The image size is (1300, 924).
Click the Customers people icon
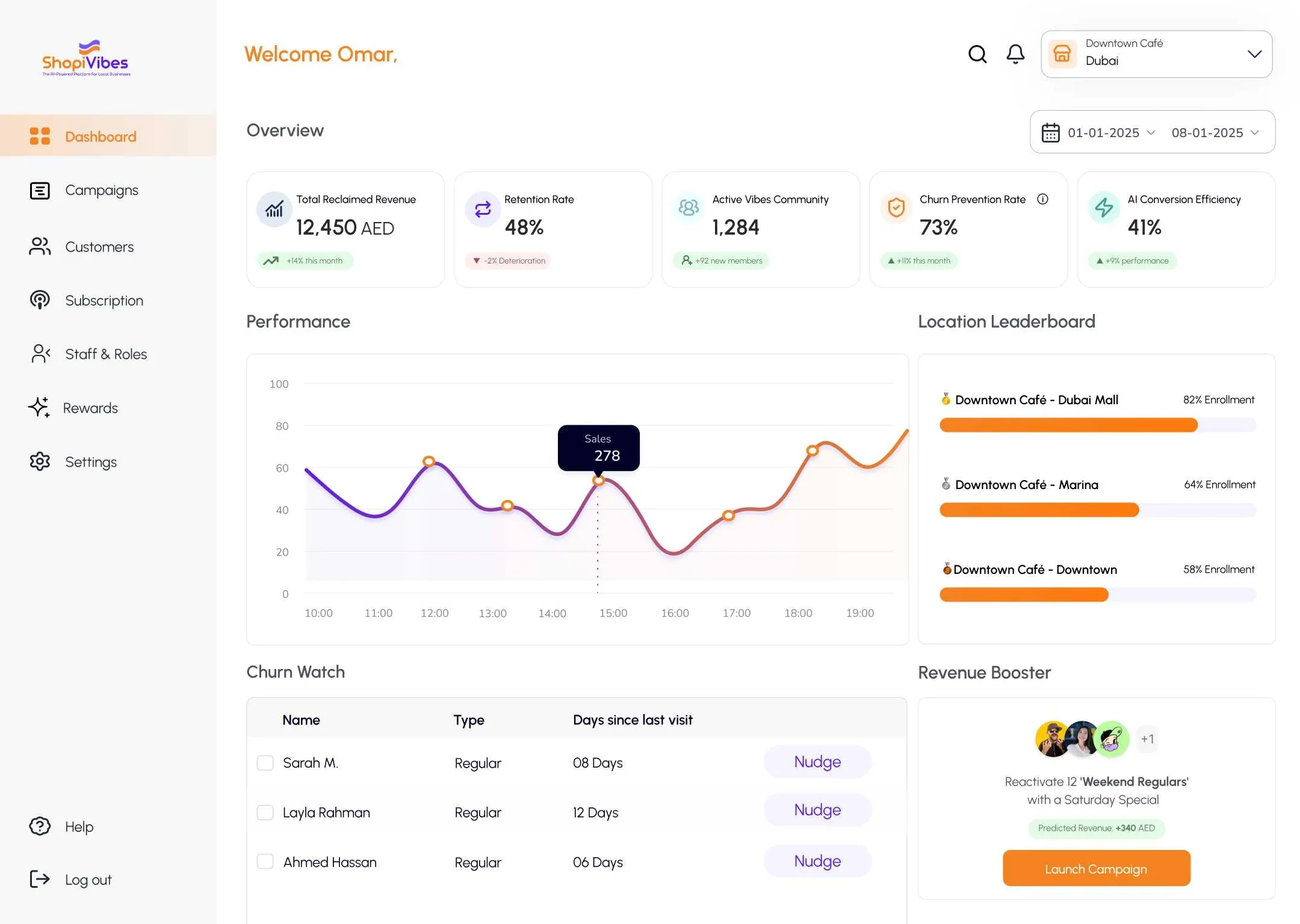click(40, 247)
